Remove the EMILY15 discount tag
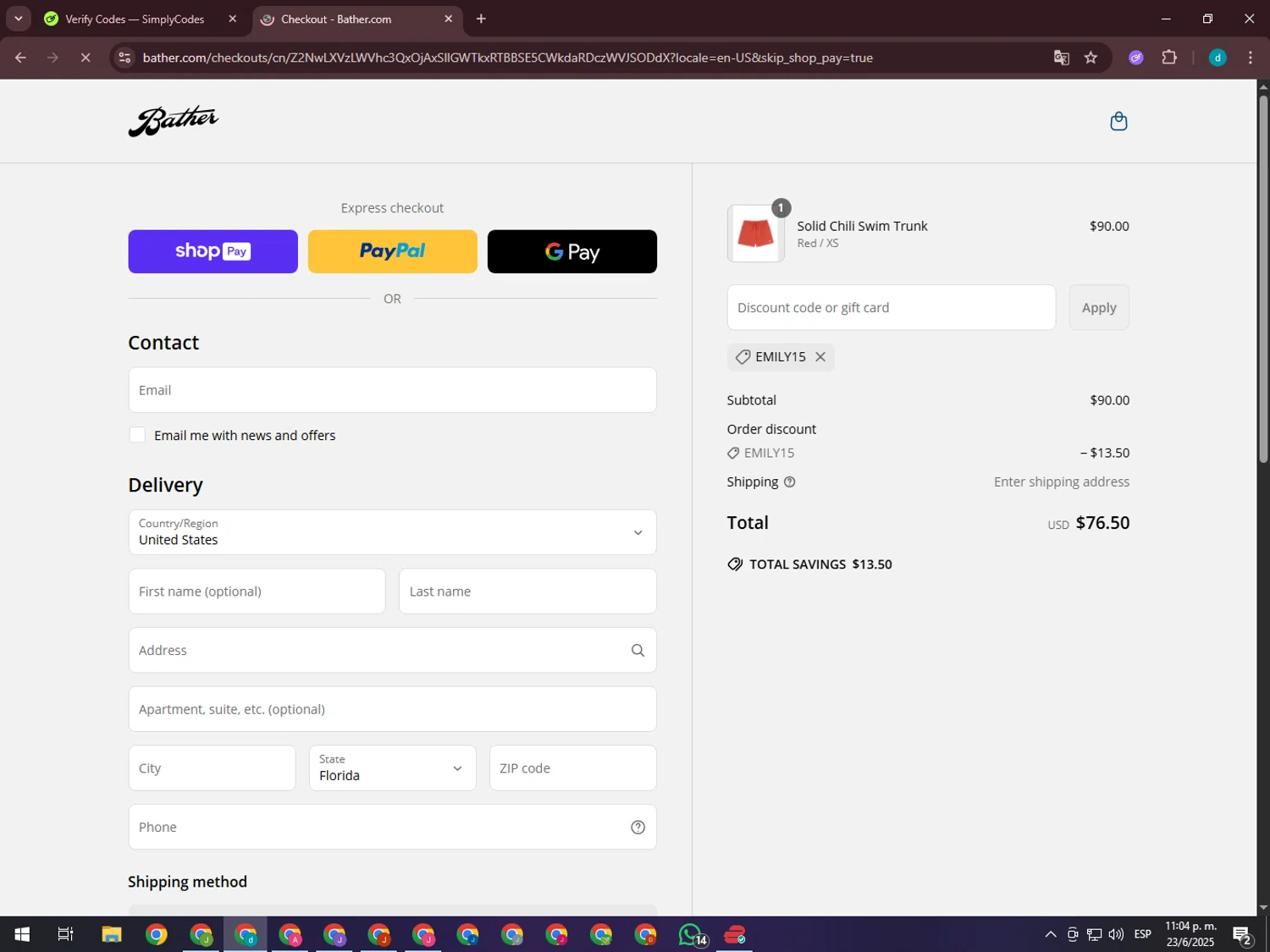The height and width of the screenshot is (952, 1270). (820, 357)
